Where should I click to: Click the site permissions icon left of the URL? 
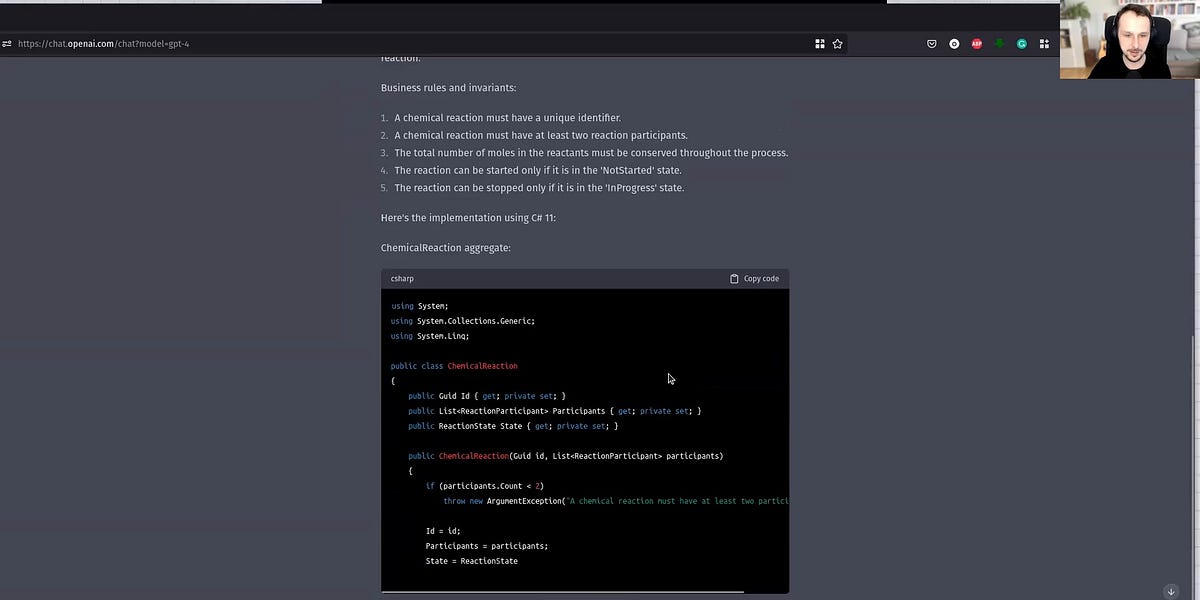(x=7, y=43)
